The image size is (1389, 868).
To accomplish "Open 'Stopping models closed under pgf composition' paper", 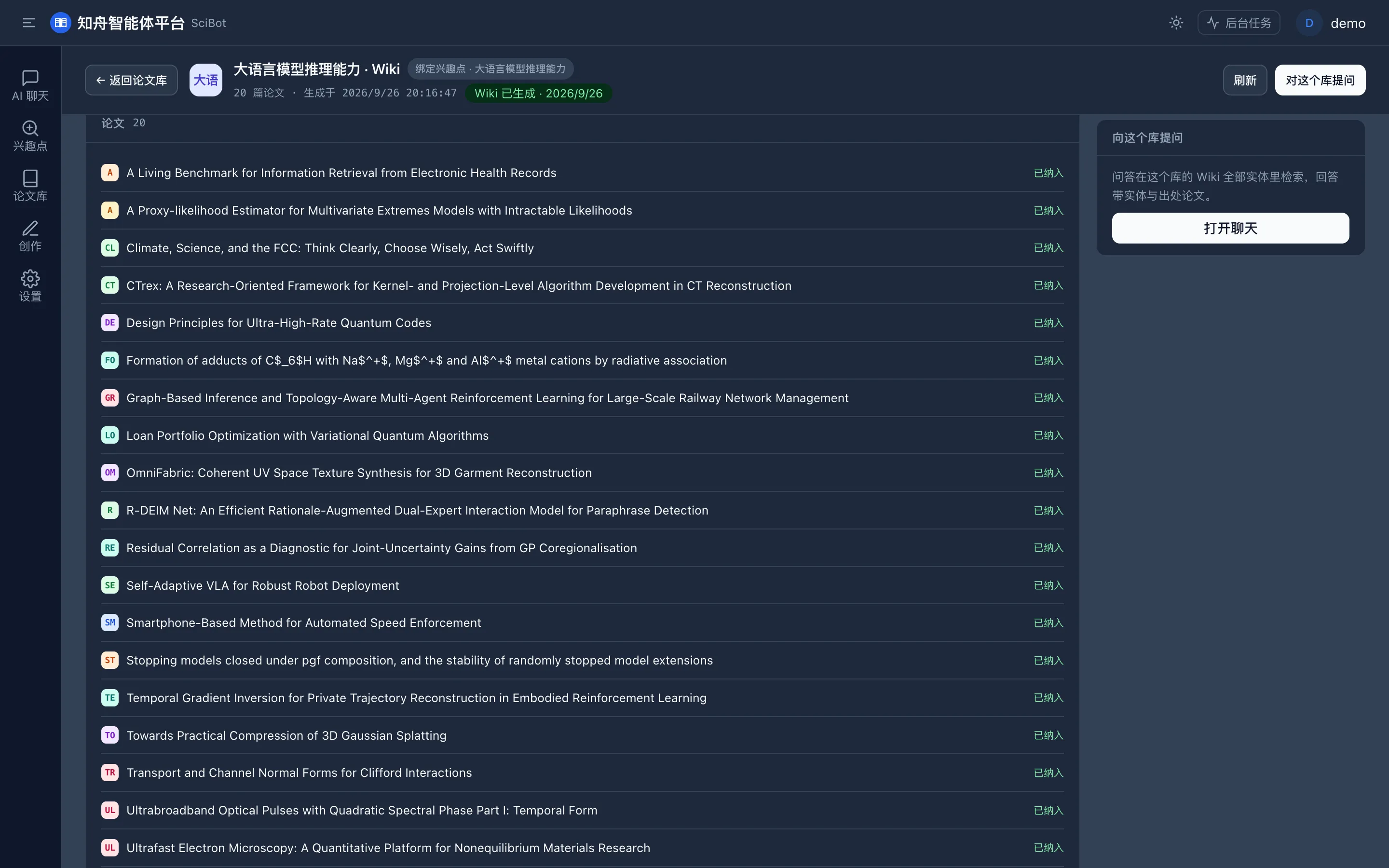I will point(582,660).
